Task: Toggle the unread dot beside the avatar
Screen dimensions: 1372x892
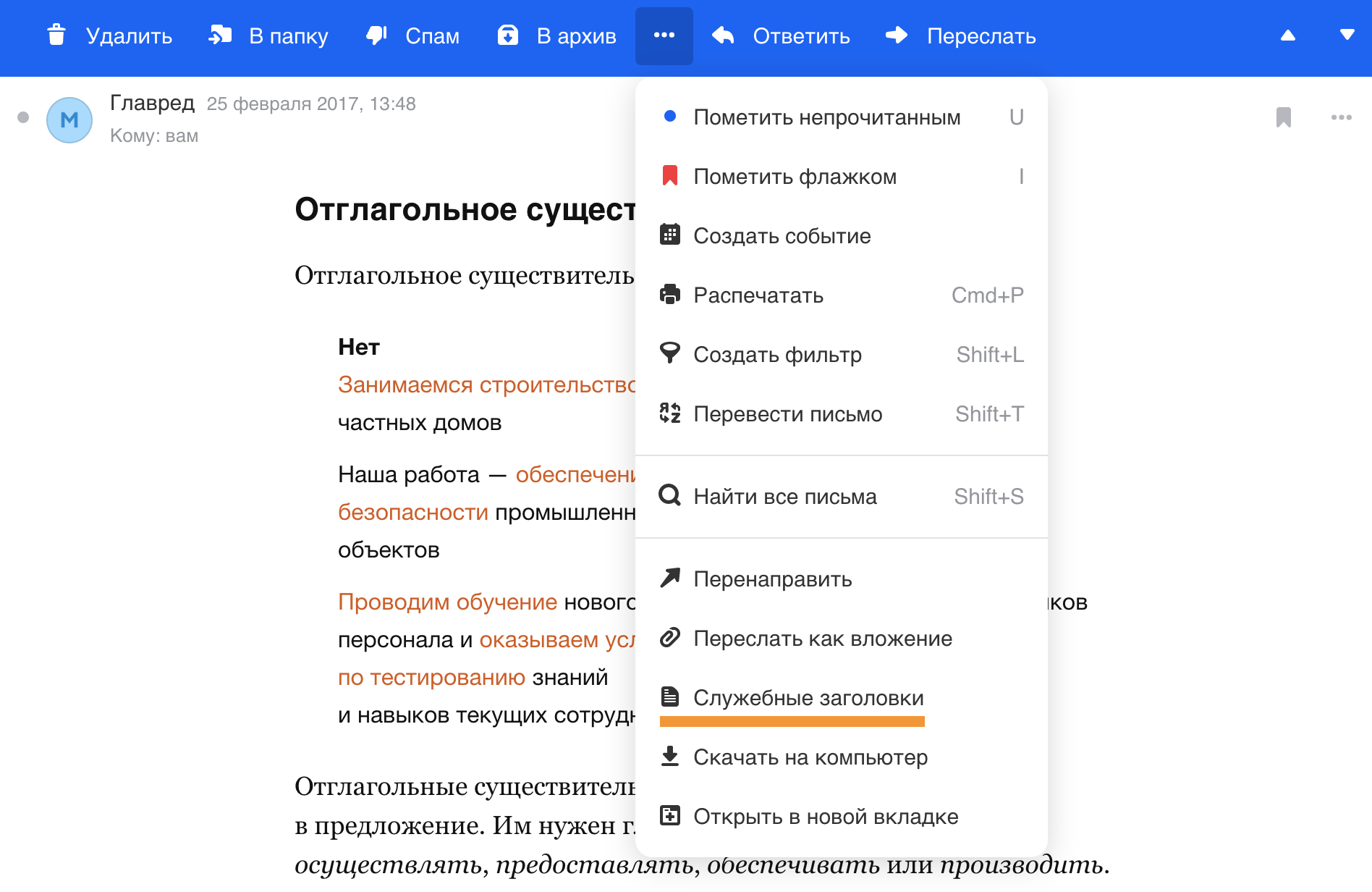Action: point(23,117)
